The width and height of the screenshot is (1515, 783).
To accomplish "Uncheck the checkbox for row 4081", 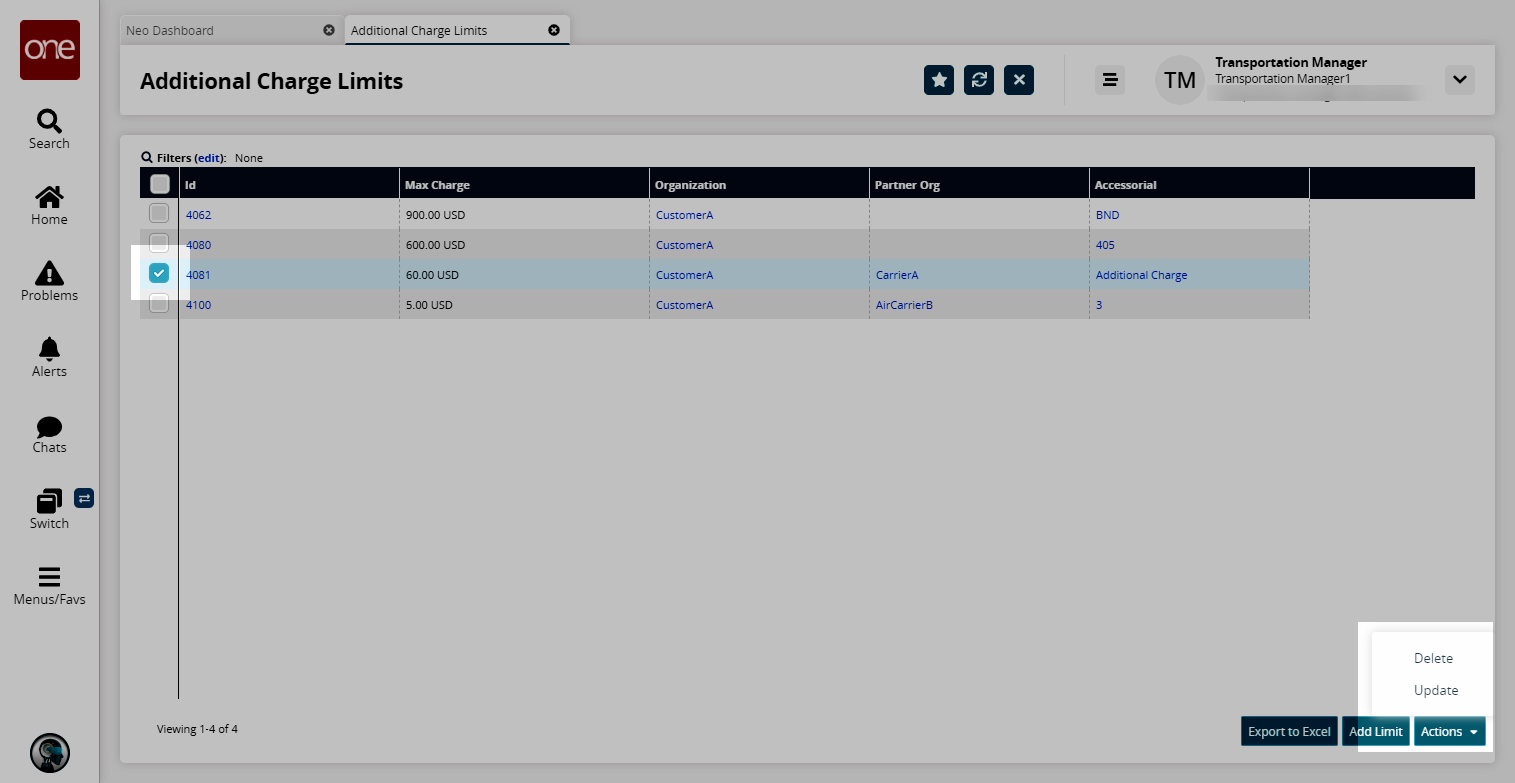I will point(159,273).
